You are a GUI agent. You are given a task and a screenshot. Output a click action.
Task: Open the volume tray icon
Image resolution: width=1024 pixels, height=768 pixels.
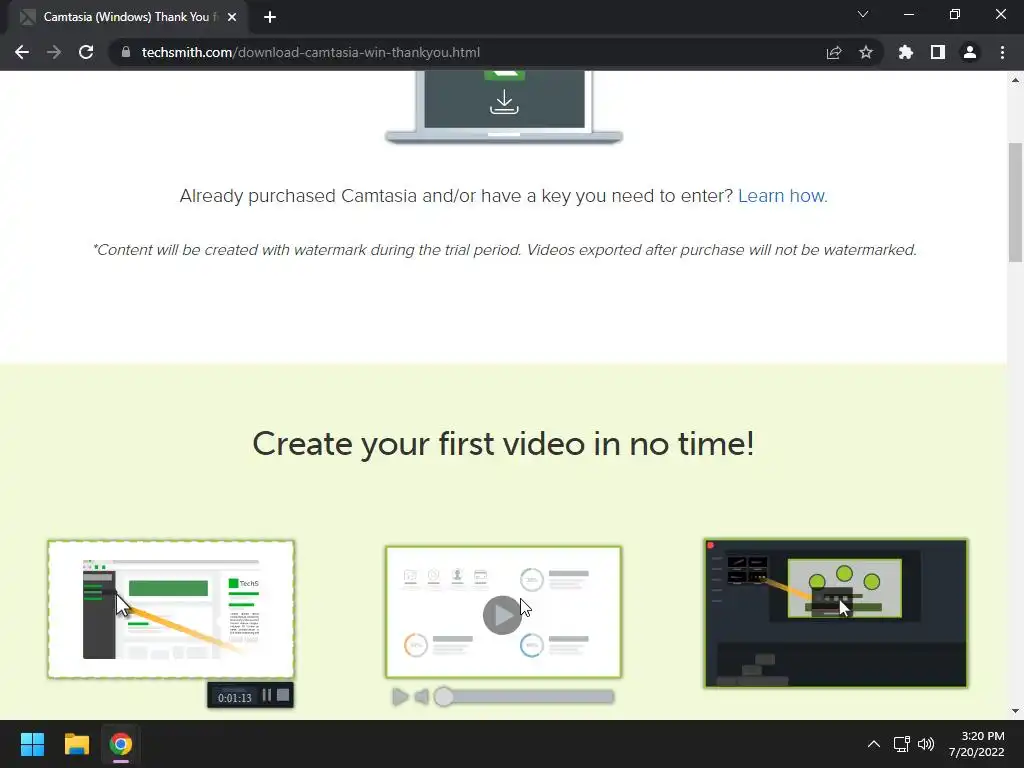coord(926,744)
